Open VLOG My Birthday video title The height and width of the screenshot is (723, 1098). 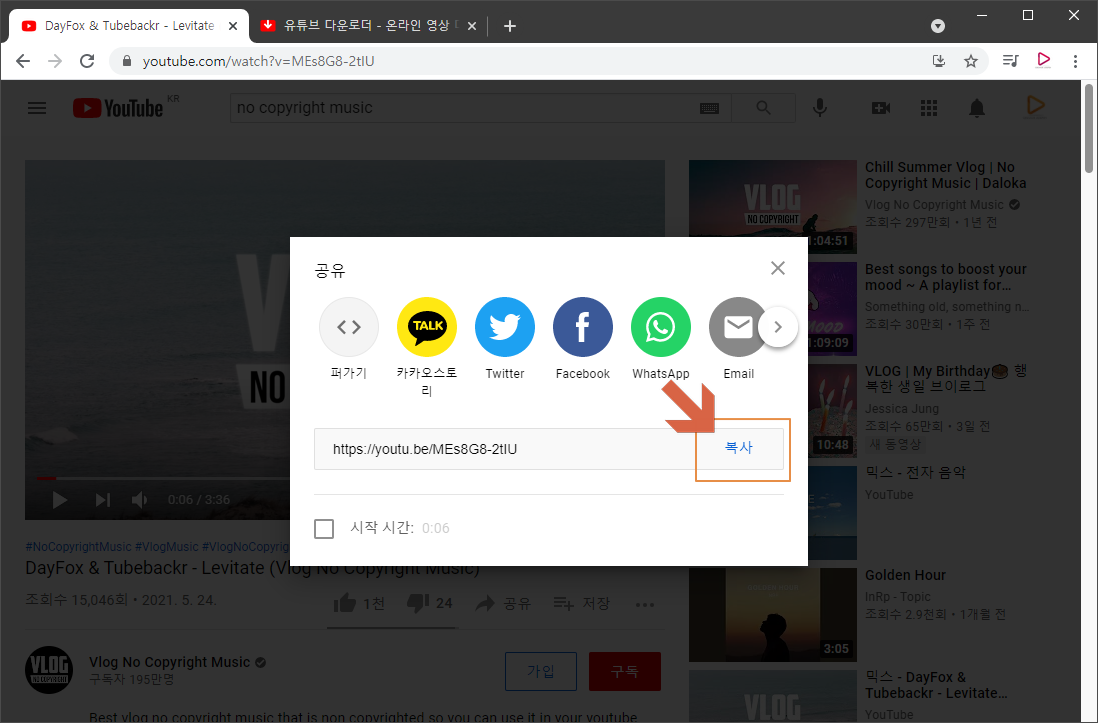pos(945,378)
